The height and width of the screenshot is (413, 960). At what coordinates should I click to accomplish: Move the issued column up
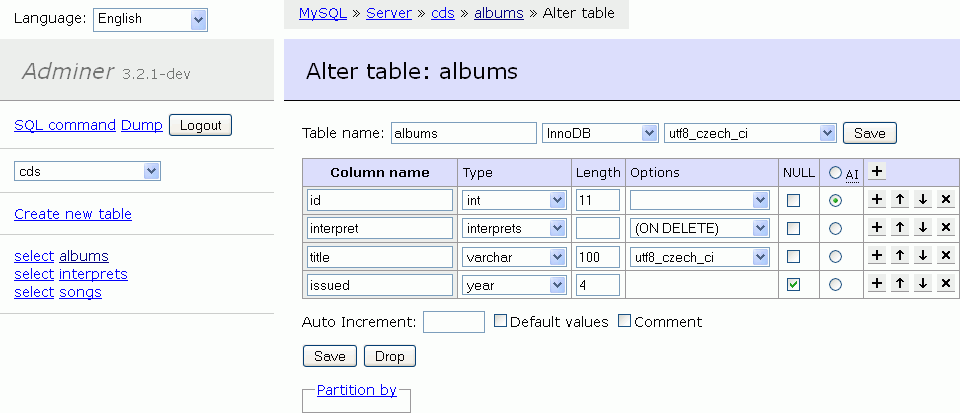900,284
